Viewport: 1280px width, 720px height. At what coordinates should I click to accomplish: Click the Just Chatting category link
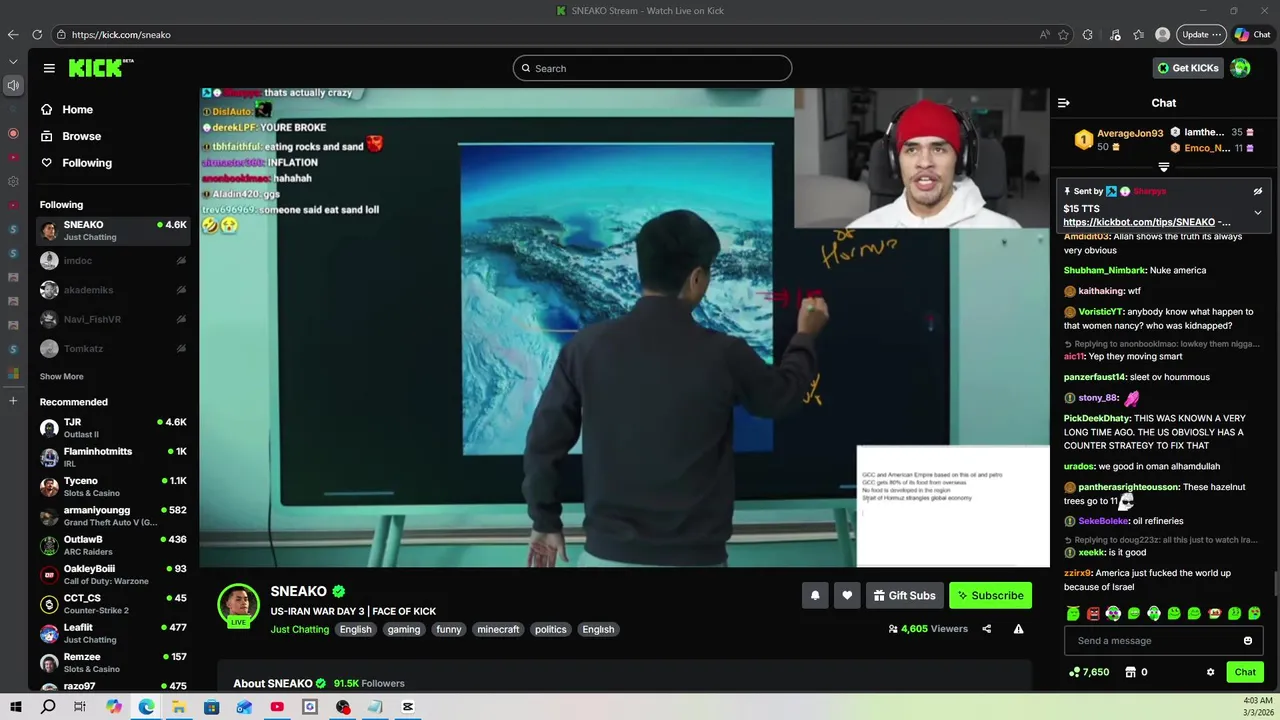click(299, 629)
